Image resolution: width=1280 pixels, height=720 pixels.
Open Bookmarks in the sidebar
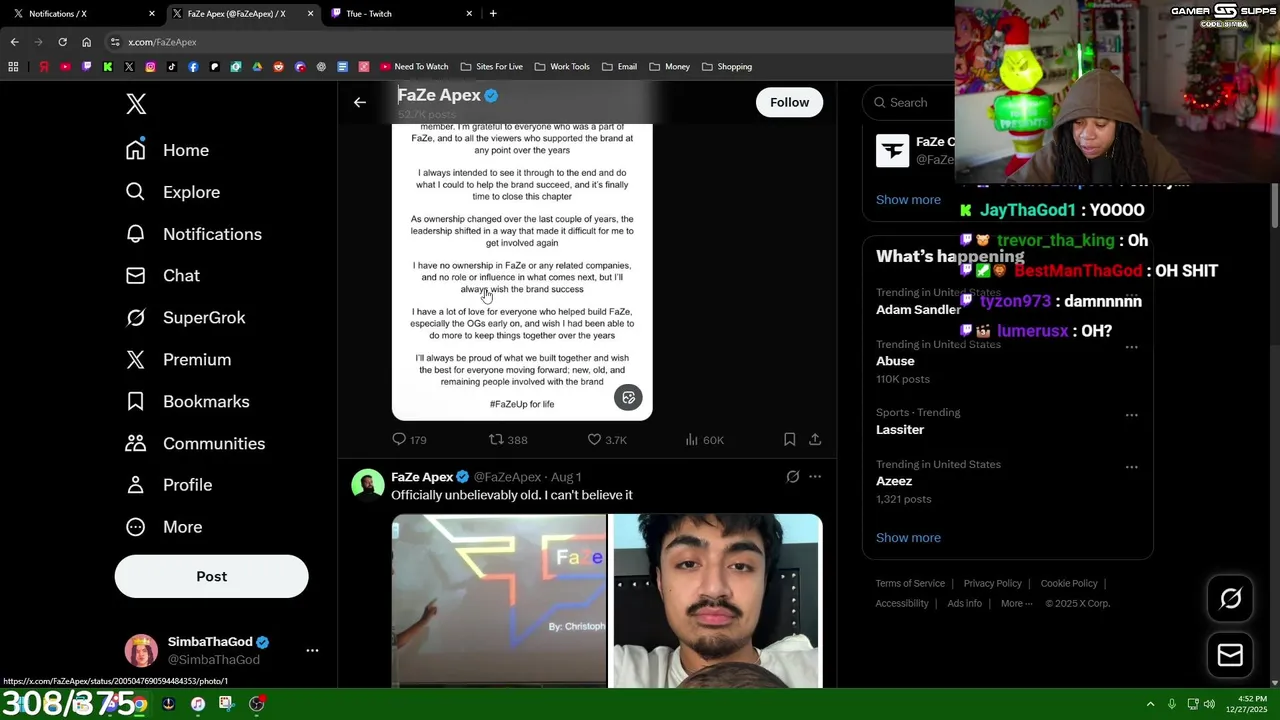187,402
